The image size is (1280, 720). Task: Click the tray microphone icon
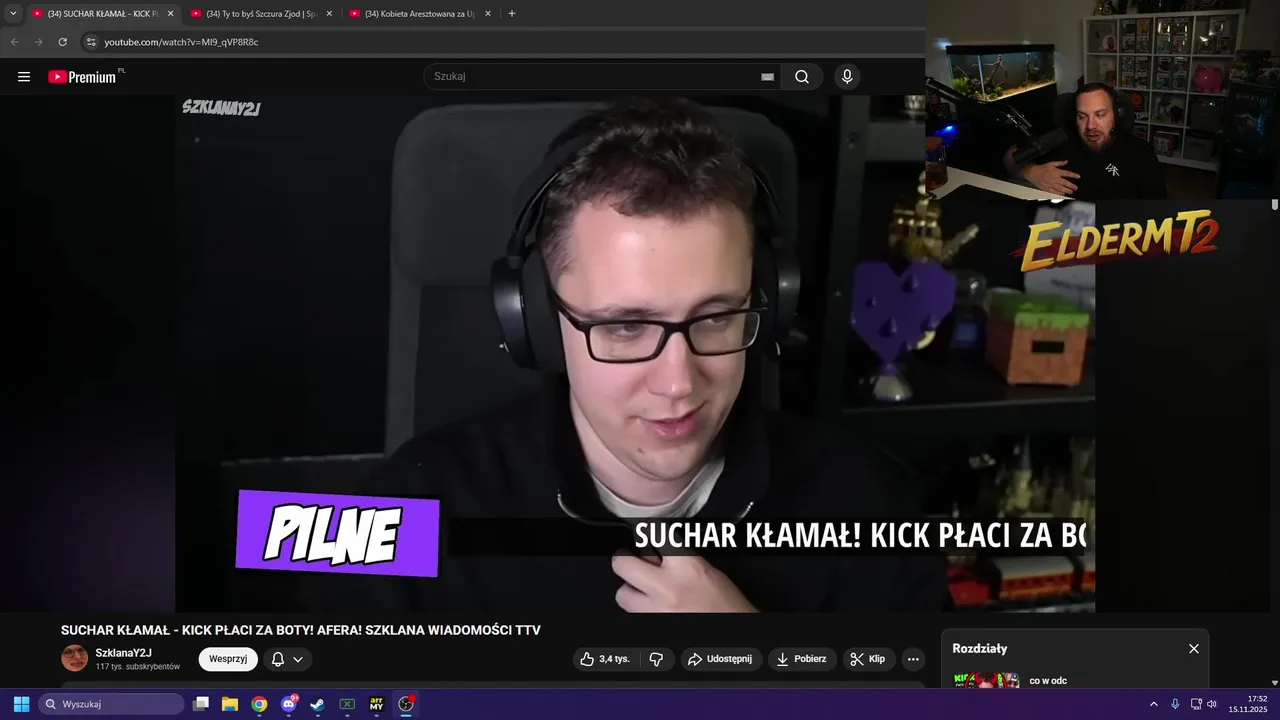[x=1175, y=704]
